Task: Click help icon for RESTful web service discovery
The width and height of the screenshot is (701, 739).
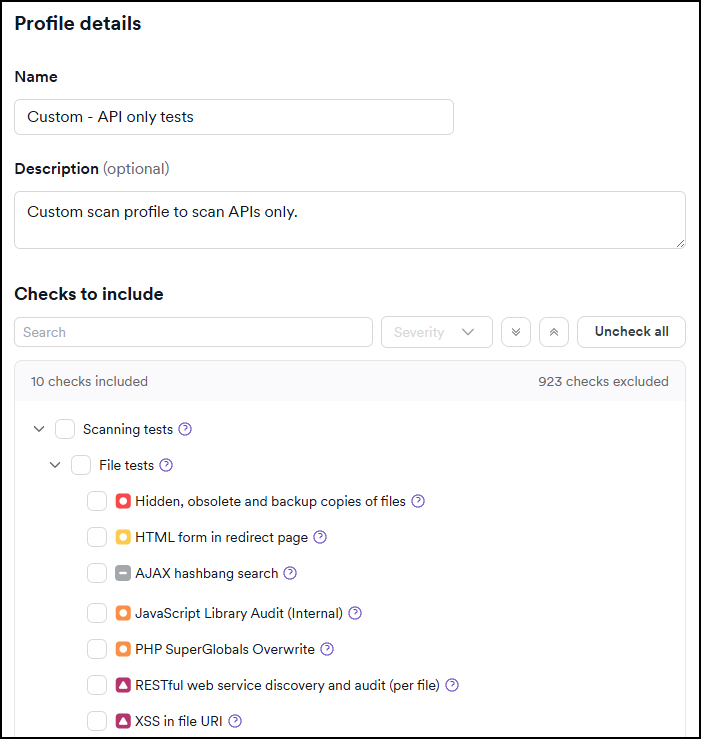Action: (x=452, y=685)
